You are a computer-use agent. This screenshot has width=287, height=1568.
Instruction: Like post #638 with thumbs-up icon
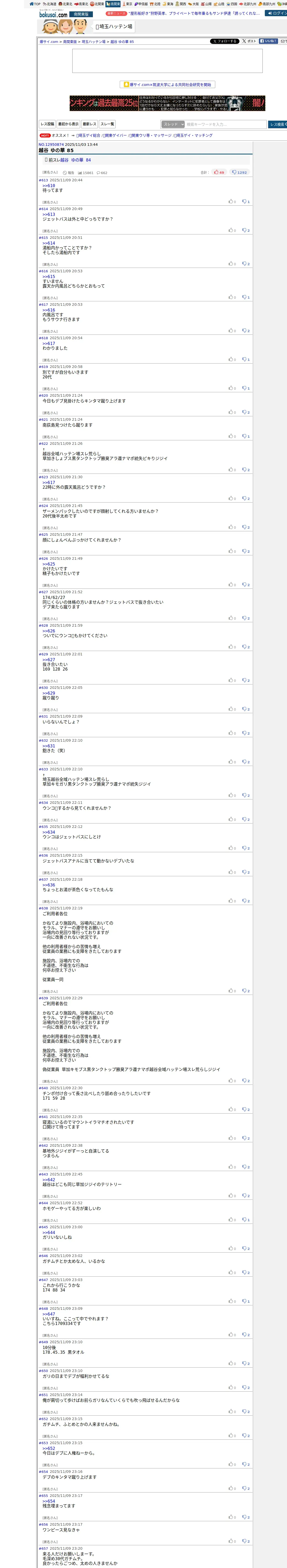232,991
